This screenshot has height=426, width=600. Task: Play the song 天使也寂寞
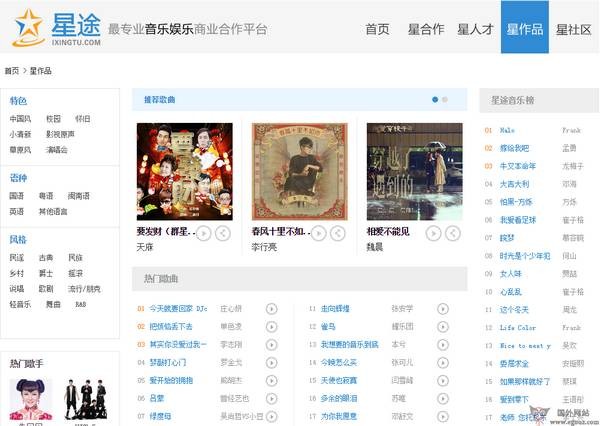point(444,380)
